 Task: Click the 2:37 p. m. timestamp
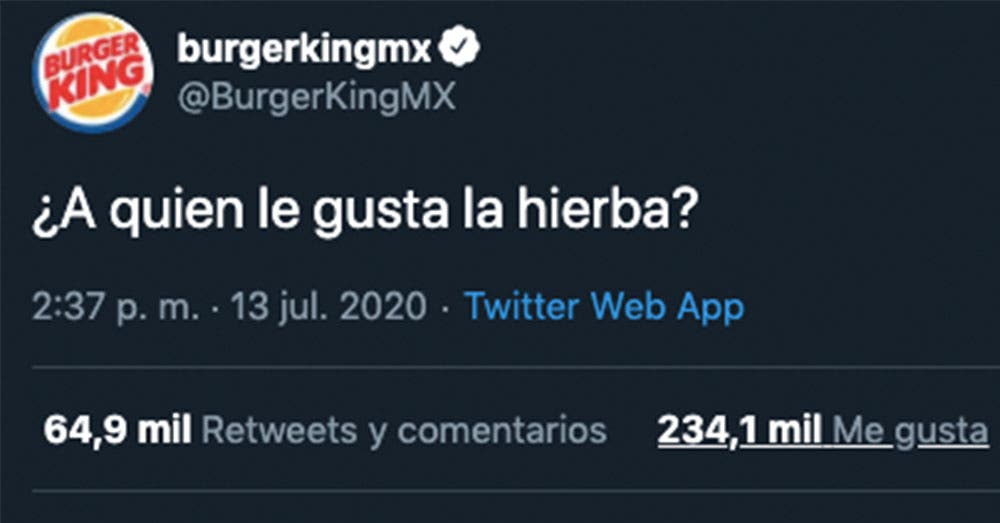[115, 307]
